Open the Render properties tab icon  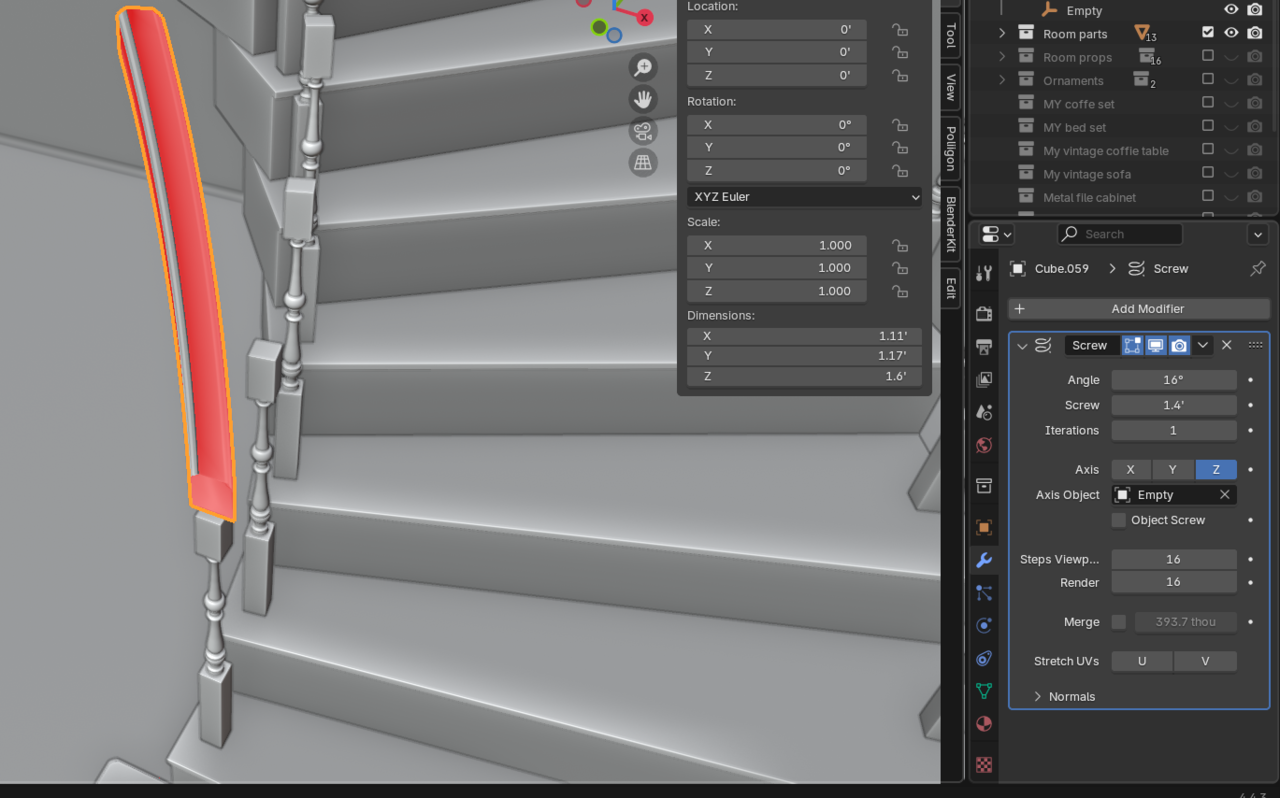click(984, 314)
